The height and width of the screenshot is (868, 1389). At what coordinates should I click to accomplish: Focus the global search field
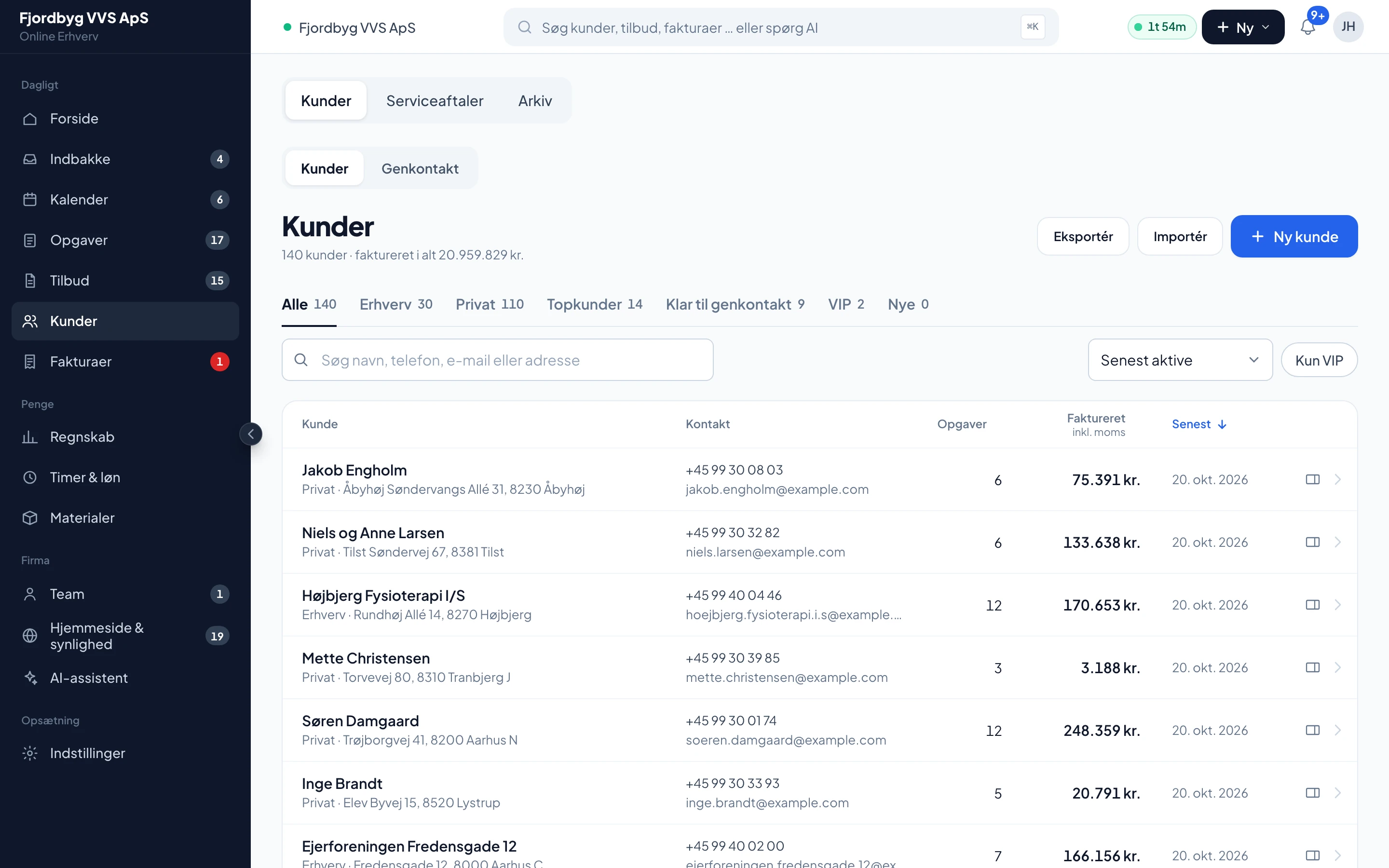click(781, 27)
